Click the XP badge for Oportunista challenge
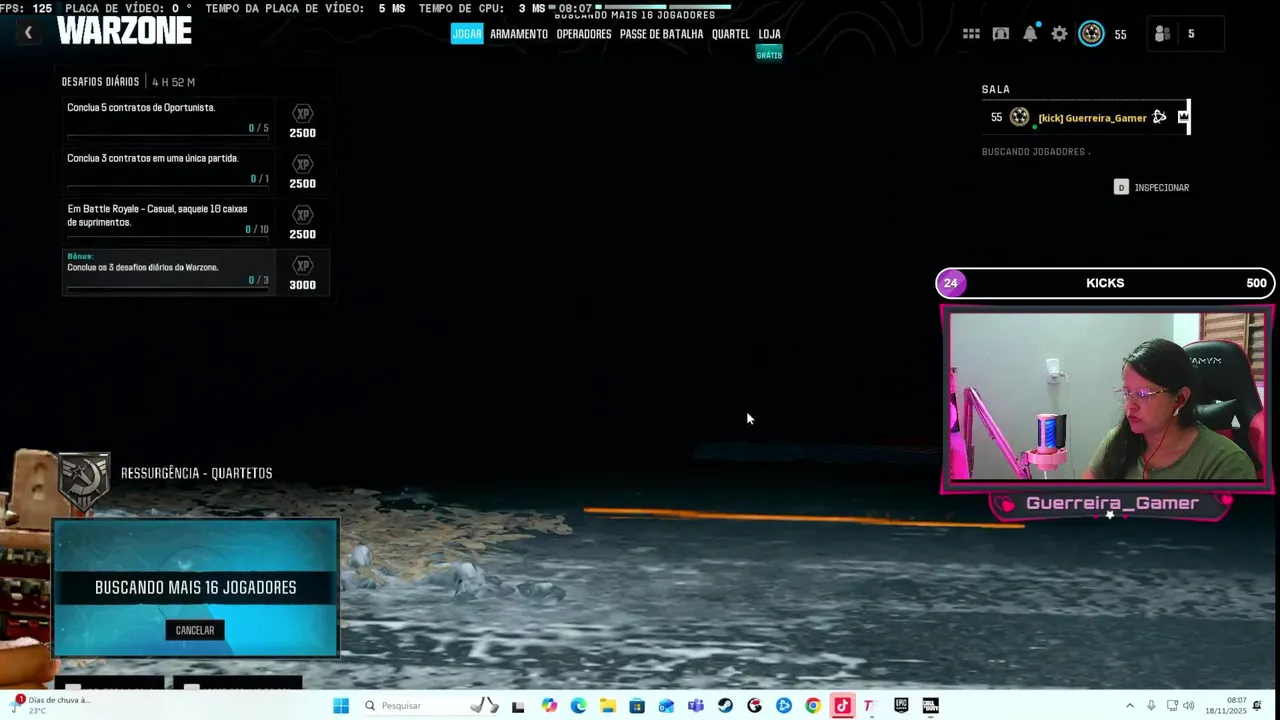The height and width of the screenshot is (720, 1280). (302, 114)
